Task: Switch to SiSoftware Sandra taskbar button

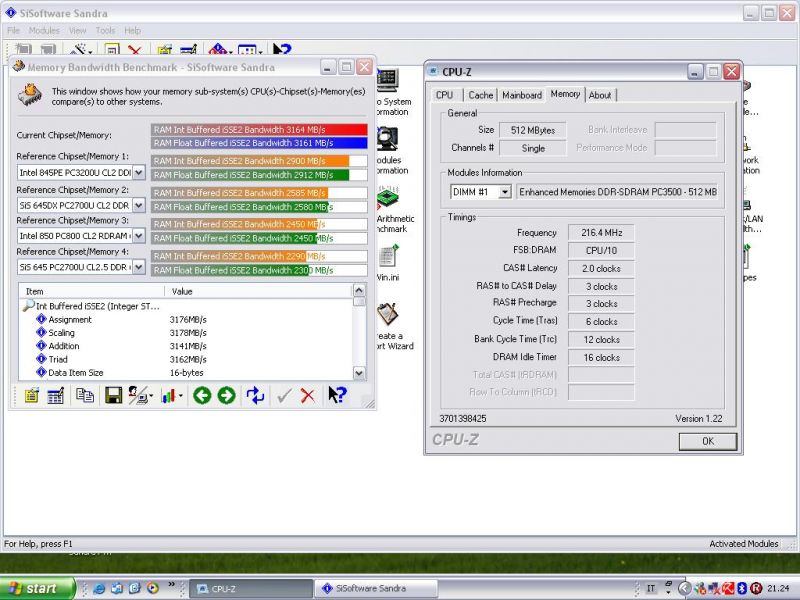Action: [x=376, y=589]
